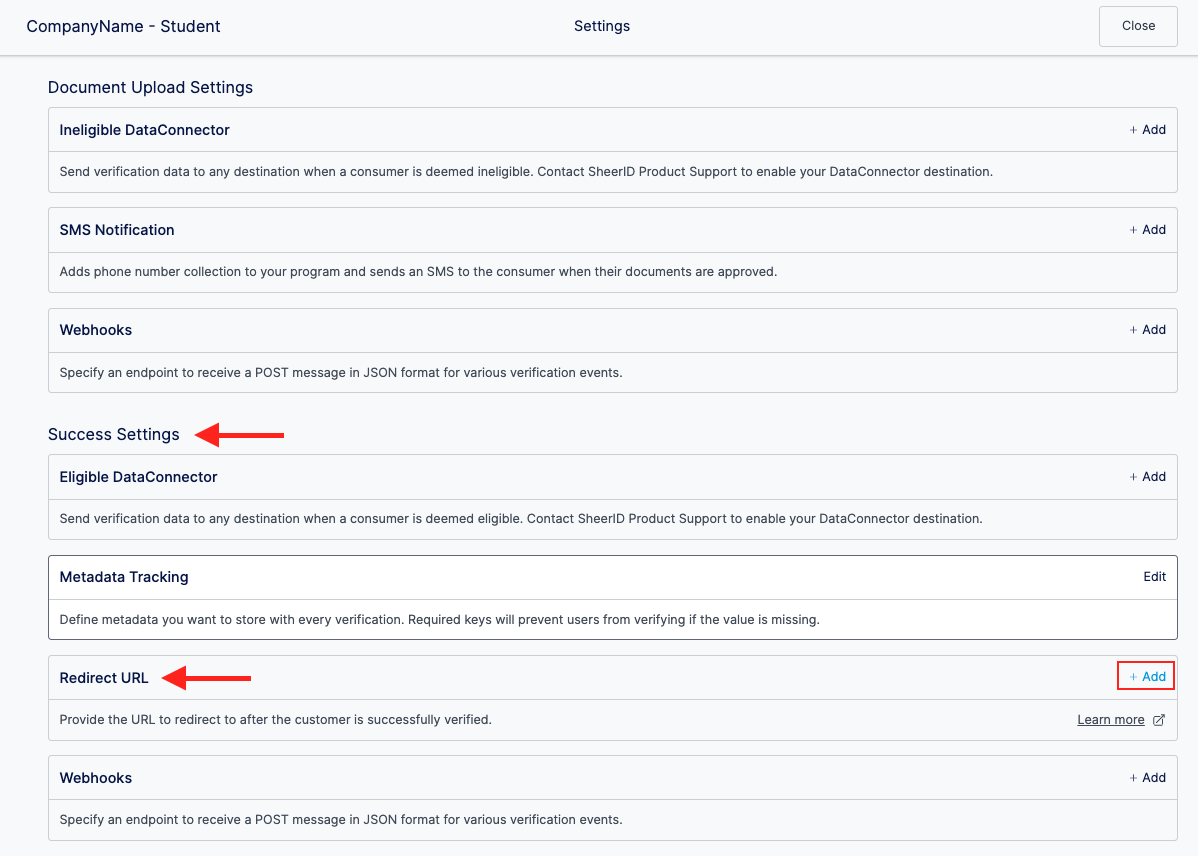The height and width of the screenshot is (856, 1198).
Task: Click the Success Settings section heading
Action: [114, 435]
